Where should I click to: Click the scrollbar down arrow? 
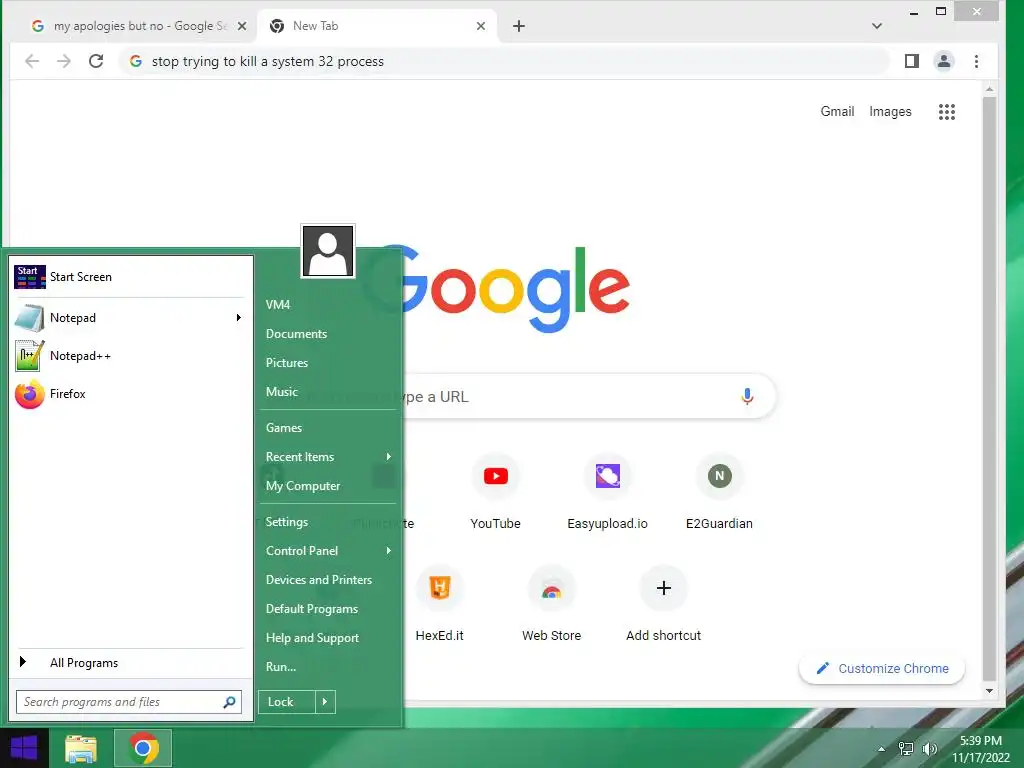click(989, 691)
